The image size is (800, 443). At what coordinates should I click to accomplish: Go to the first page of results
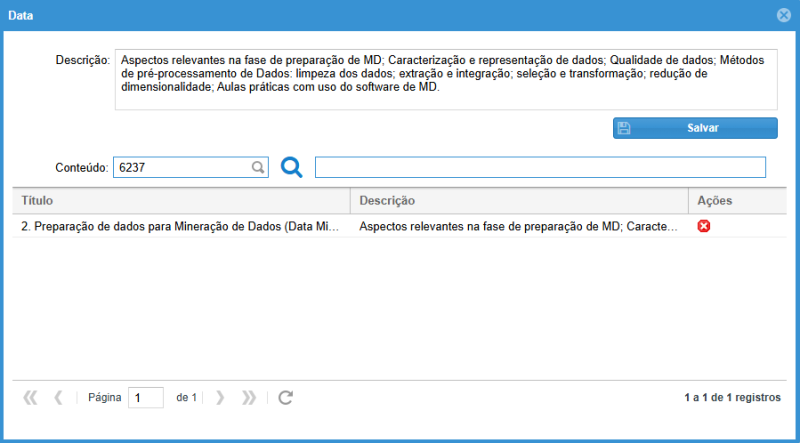click(30, 397)
